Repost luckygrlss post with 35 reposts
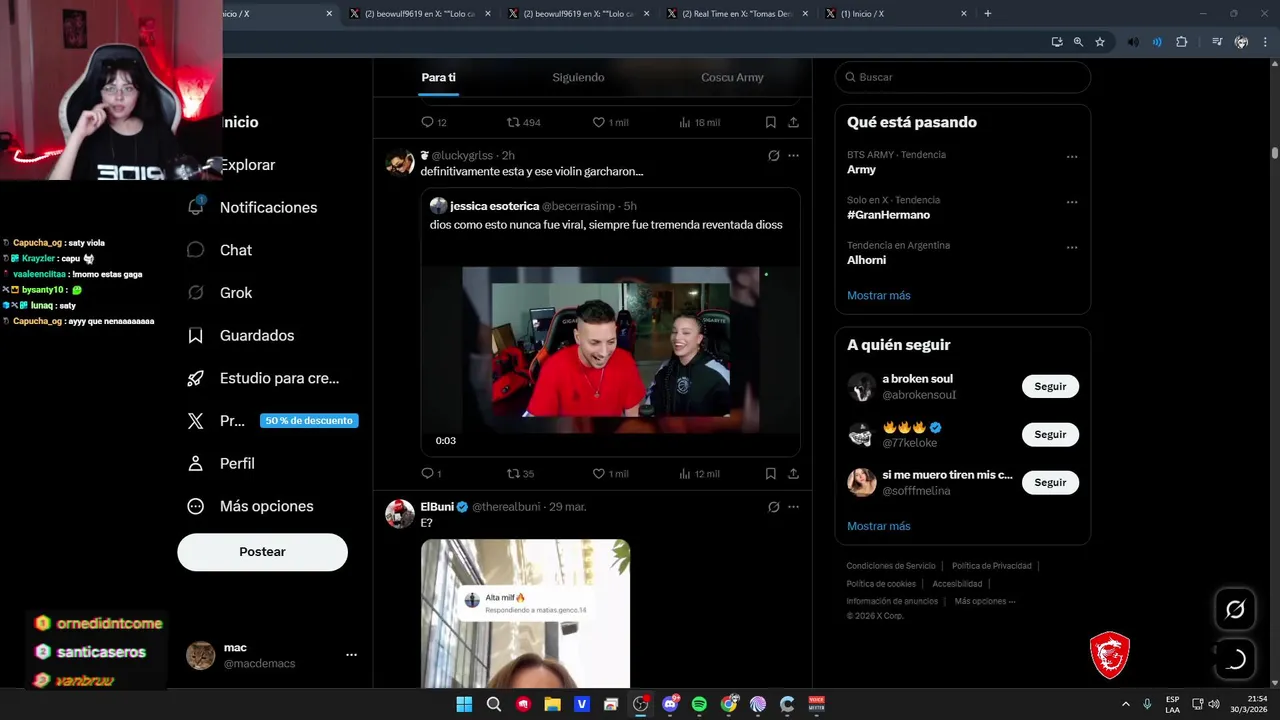Screen dimensions: 1280x720 (521, 473)
